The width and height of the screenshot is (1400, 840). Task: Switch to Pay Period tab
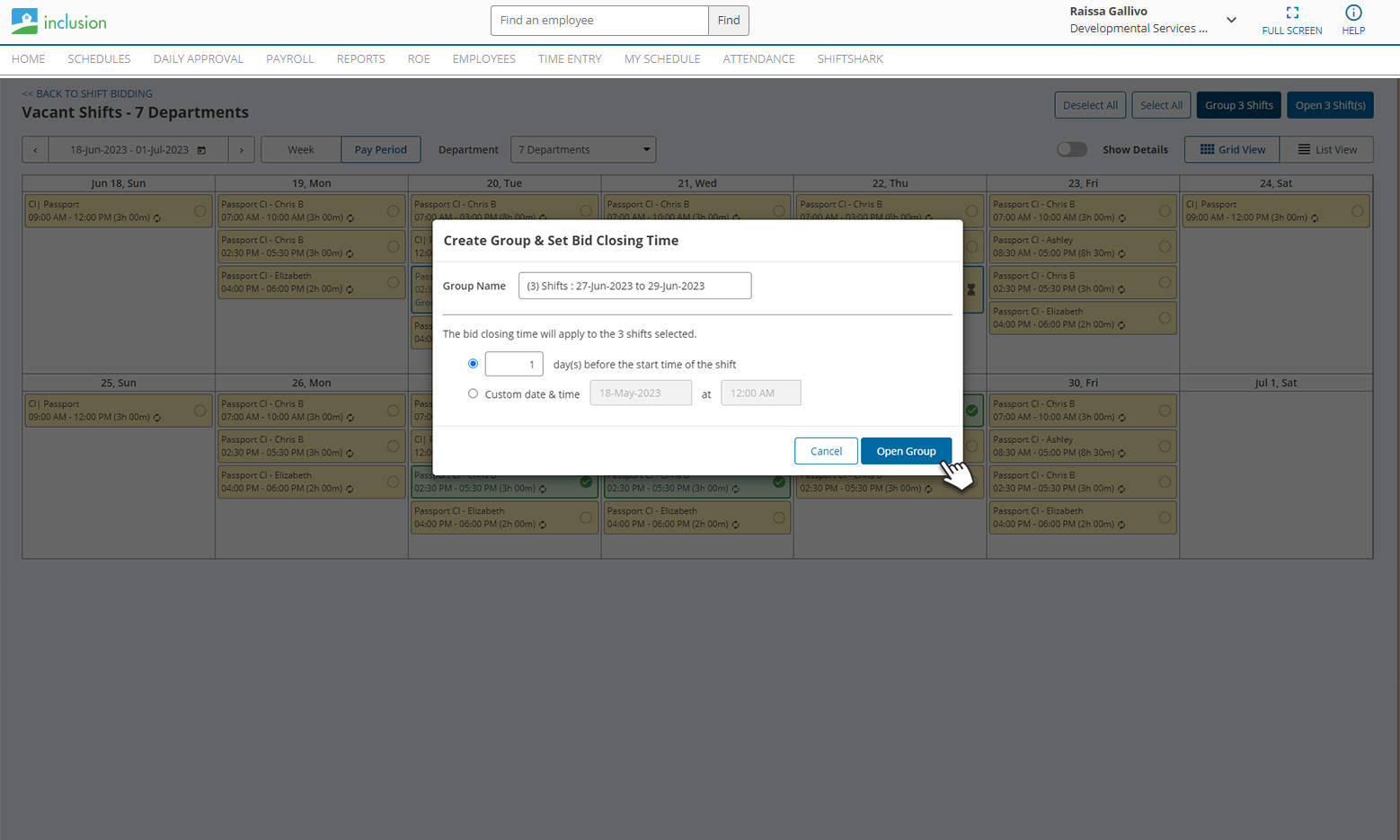381,150
